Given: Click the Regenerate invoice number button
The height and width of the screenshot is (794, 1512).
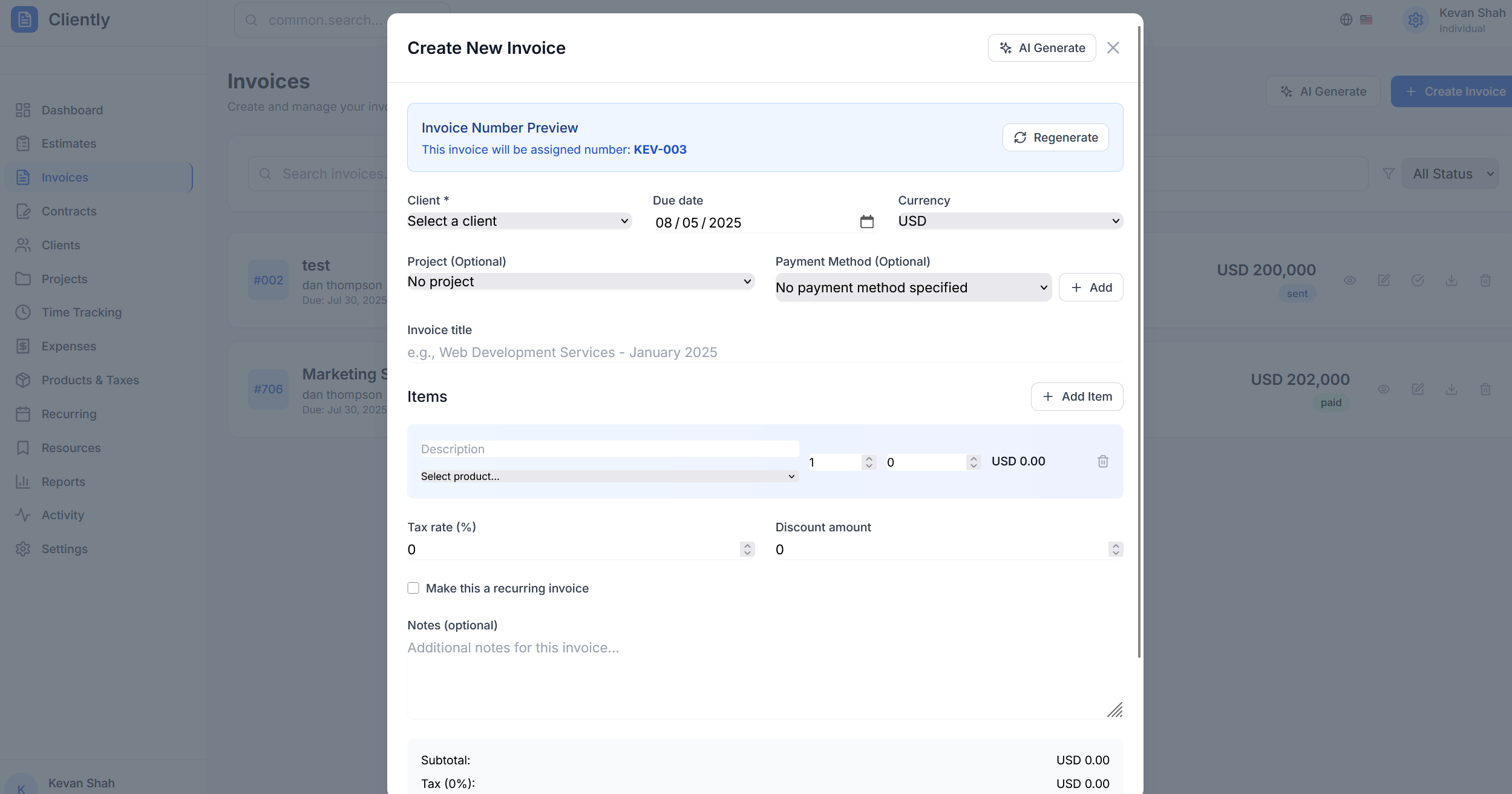Looking at the screenshot, I should tap(1055, 137).
